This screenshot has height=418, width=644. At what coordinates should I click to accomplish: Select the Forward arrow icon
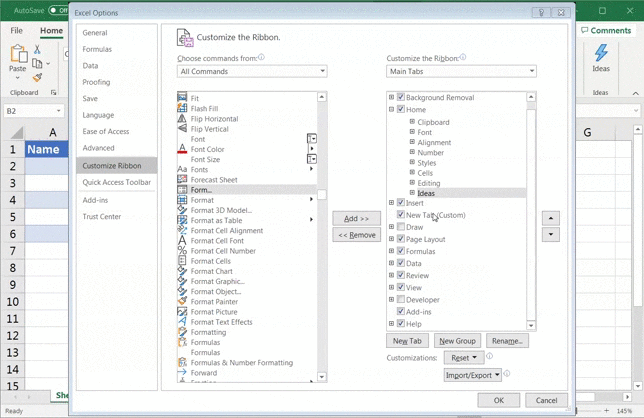click(x=182, y=372)
